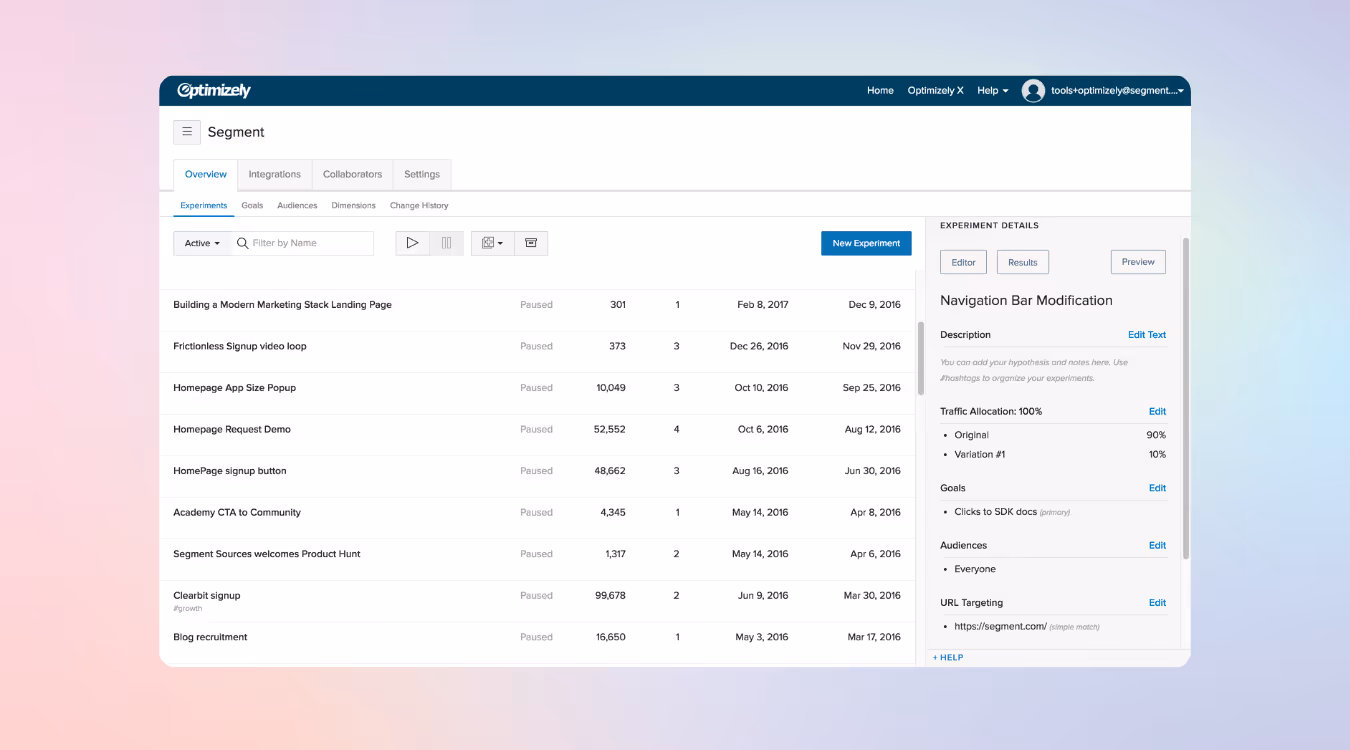Expand the Help menu in header
The width and height of the screenshot is (1350, 750).
click(x=992, y=91)
